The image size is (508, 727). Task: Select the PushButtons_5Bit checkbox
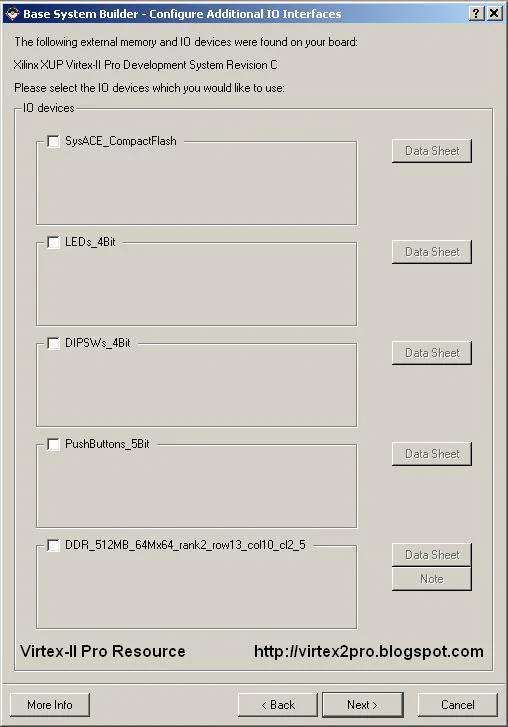(x=53, y=444)
